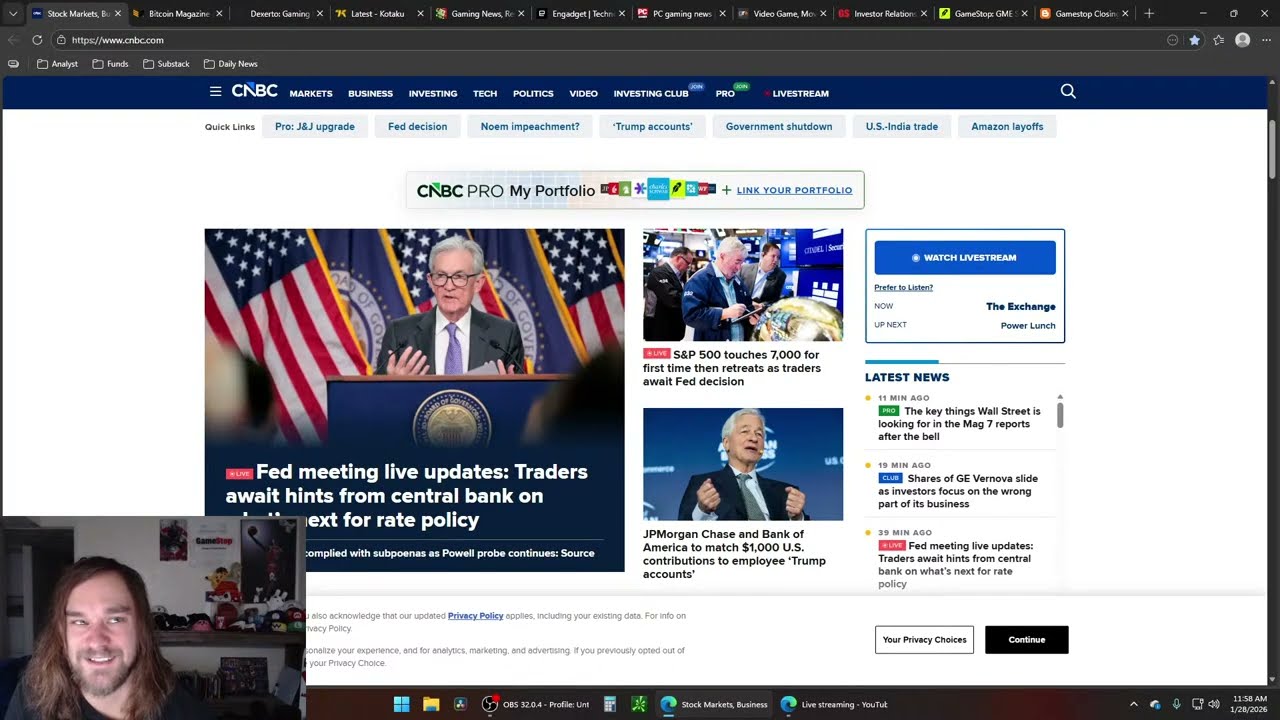Show hidden system tray icons
Viewport: 1280px width, 720px height.
point(1133,704)
